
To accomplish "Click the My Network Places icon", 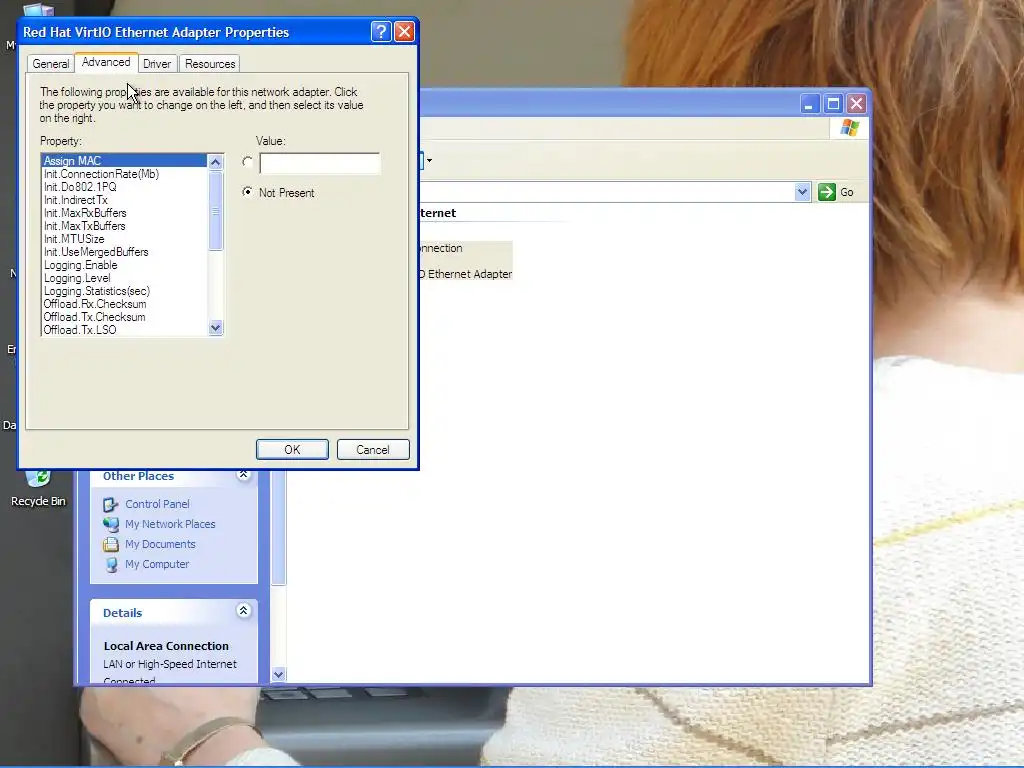I will (x=111, y=524).
